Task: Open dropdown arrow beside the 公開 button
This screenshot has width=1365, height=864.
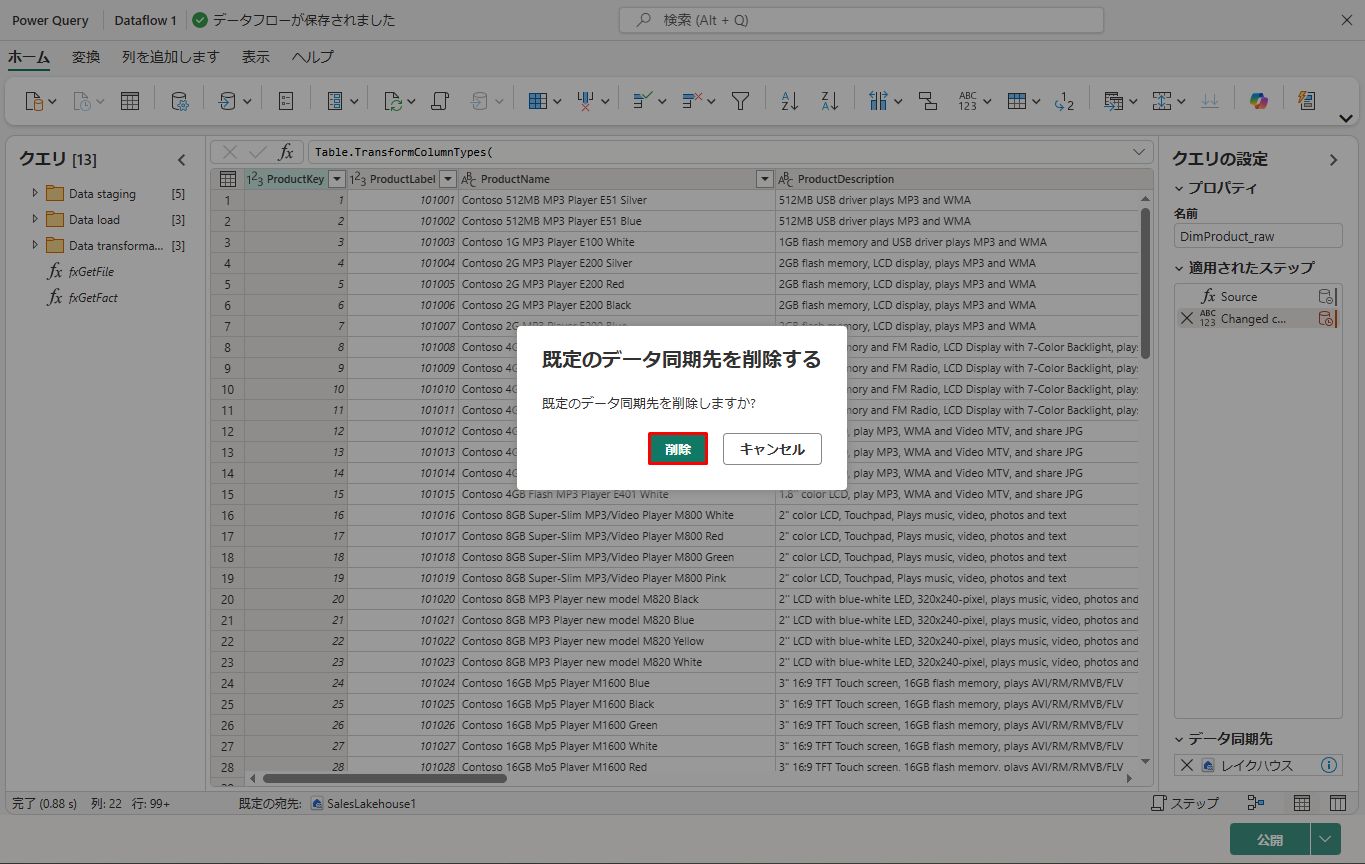Action: click(1326, 839)
